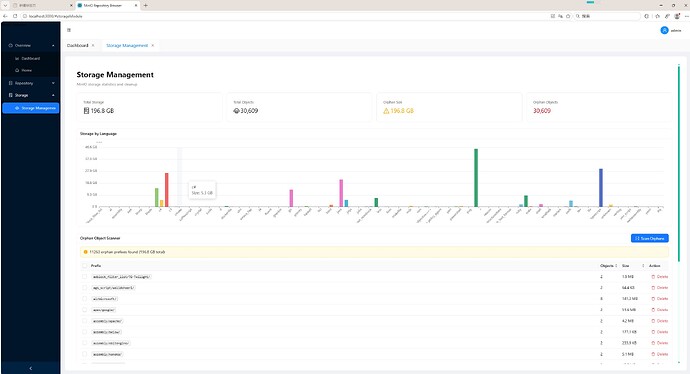
Task: Close the Storage Management page tab
Action: 153,45
